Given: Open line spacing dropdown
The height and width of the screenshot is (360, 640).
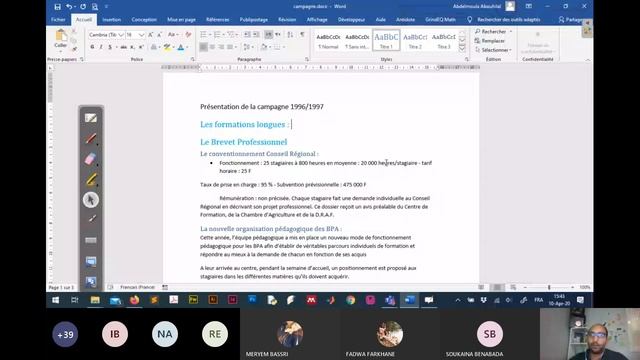Looking at the screenshot, I should pos(253,47).
